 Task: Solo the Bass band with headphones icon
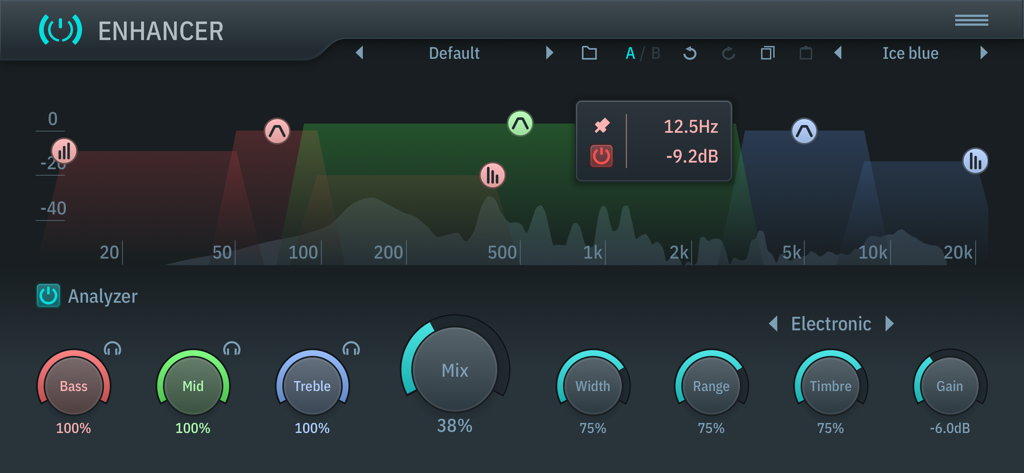pyautogui.click(x=112, y=348)
